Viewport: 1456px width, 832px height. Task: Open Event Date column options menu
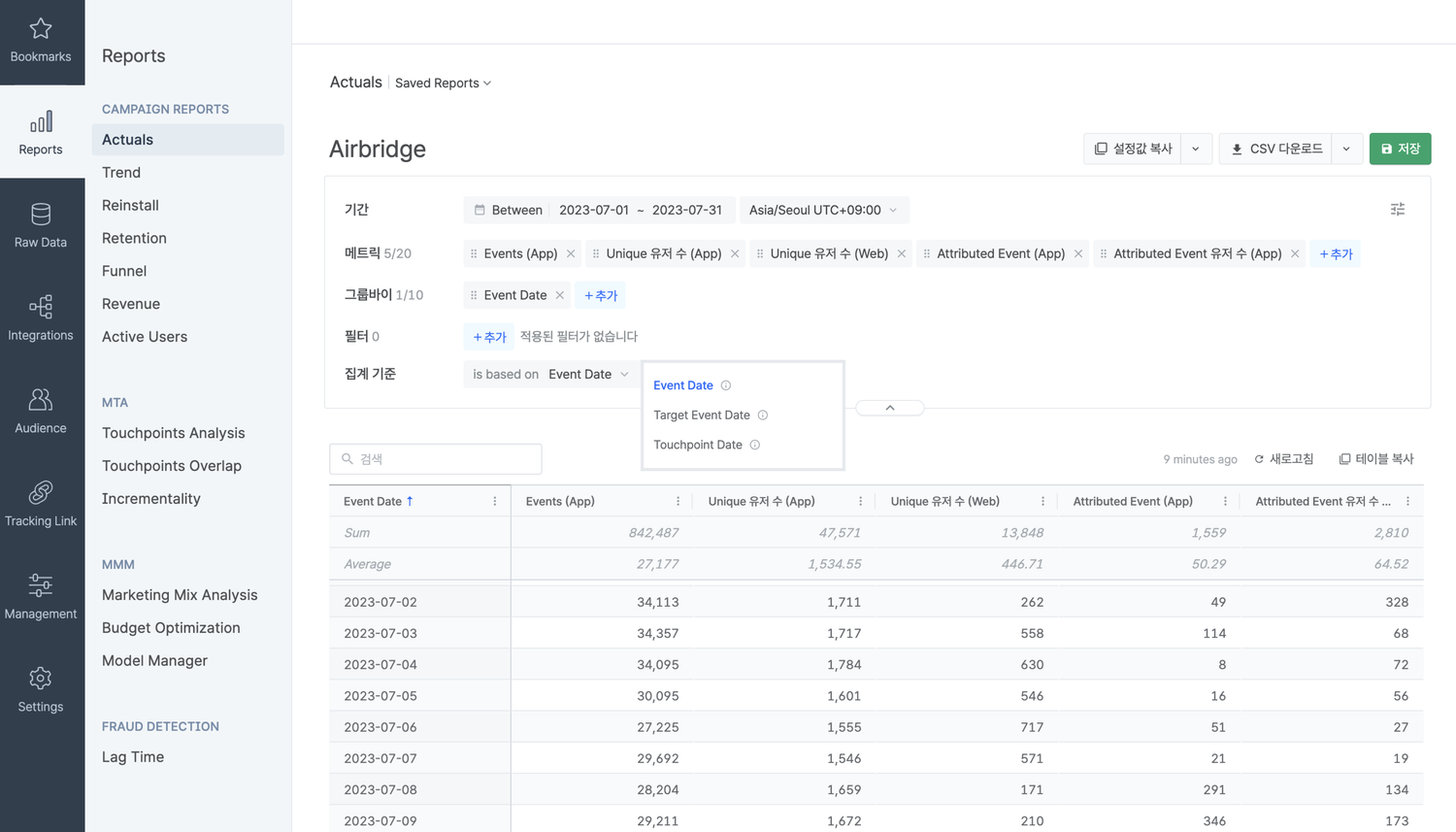[x=495, y=501]
